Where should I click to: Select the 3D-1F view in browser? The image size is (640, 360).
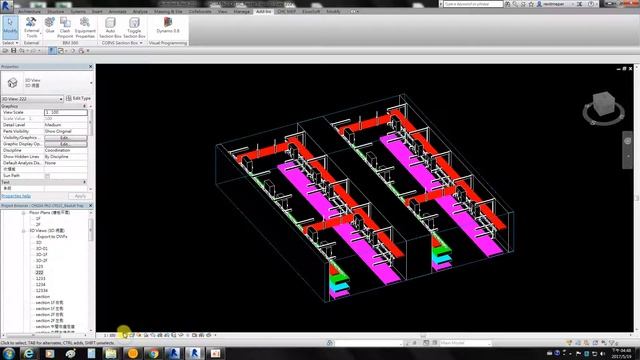click(x=42, y=254)
